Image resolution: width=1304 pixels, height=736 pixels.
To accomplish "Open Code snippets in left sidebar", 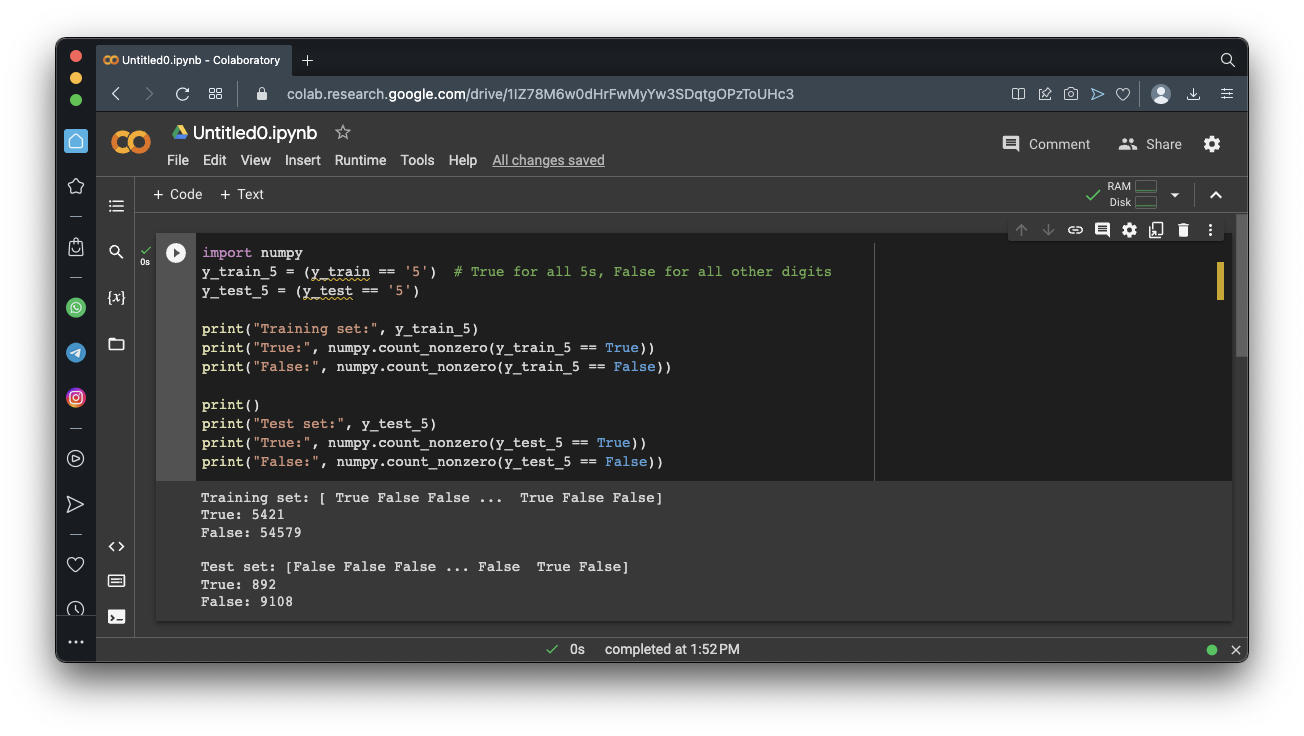I will click(x=116, y=546).
